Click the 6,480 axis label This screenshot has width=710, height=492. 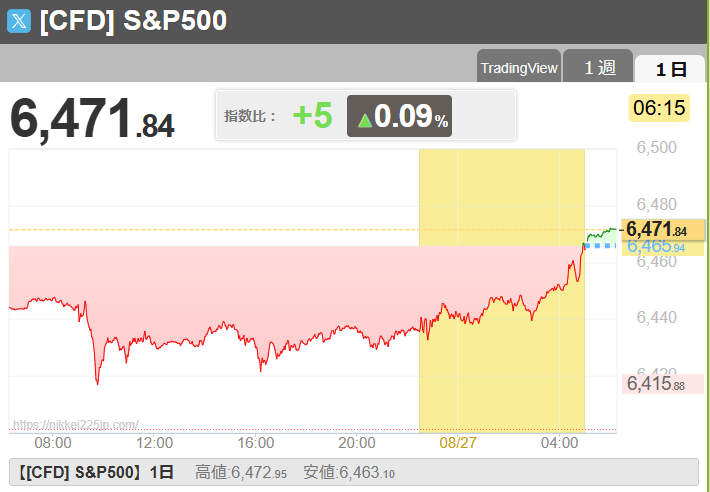click(657, 204)
